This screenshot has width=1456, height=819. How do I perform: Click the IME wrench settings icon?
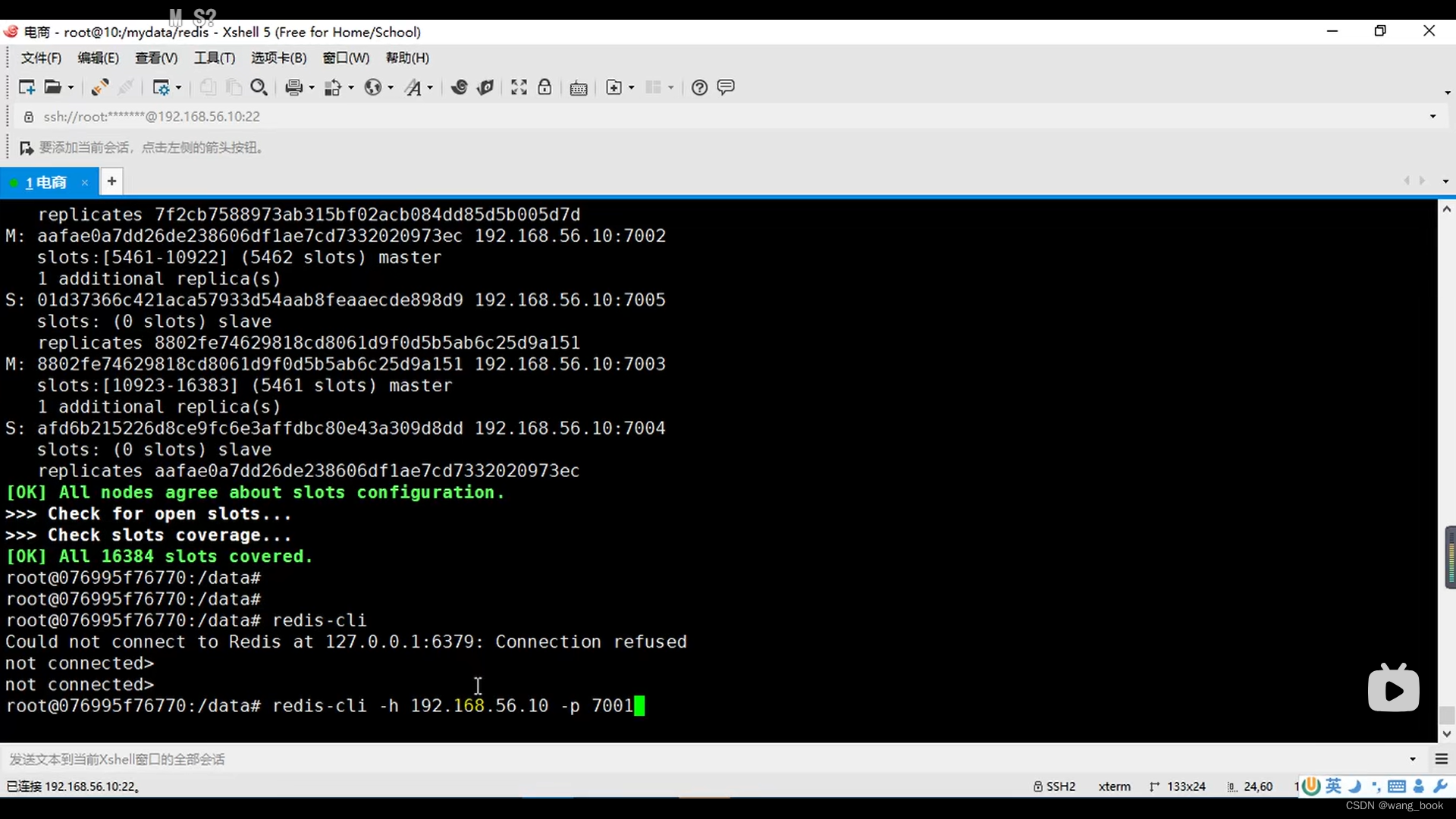coord(1441,786)
